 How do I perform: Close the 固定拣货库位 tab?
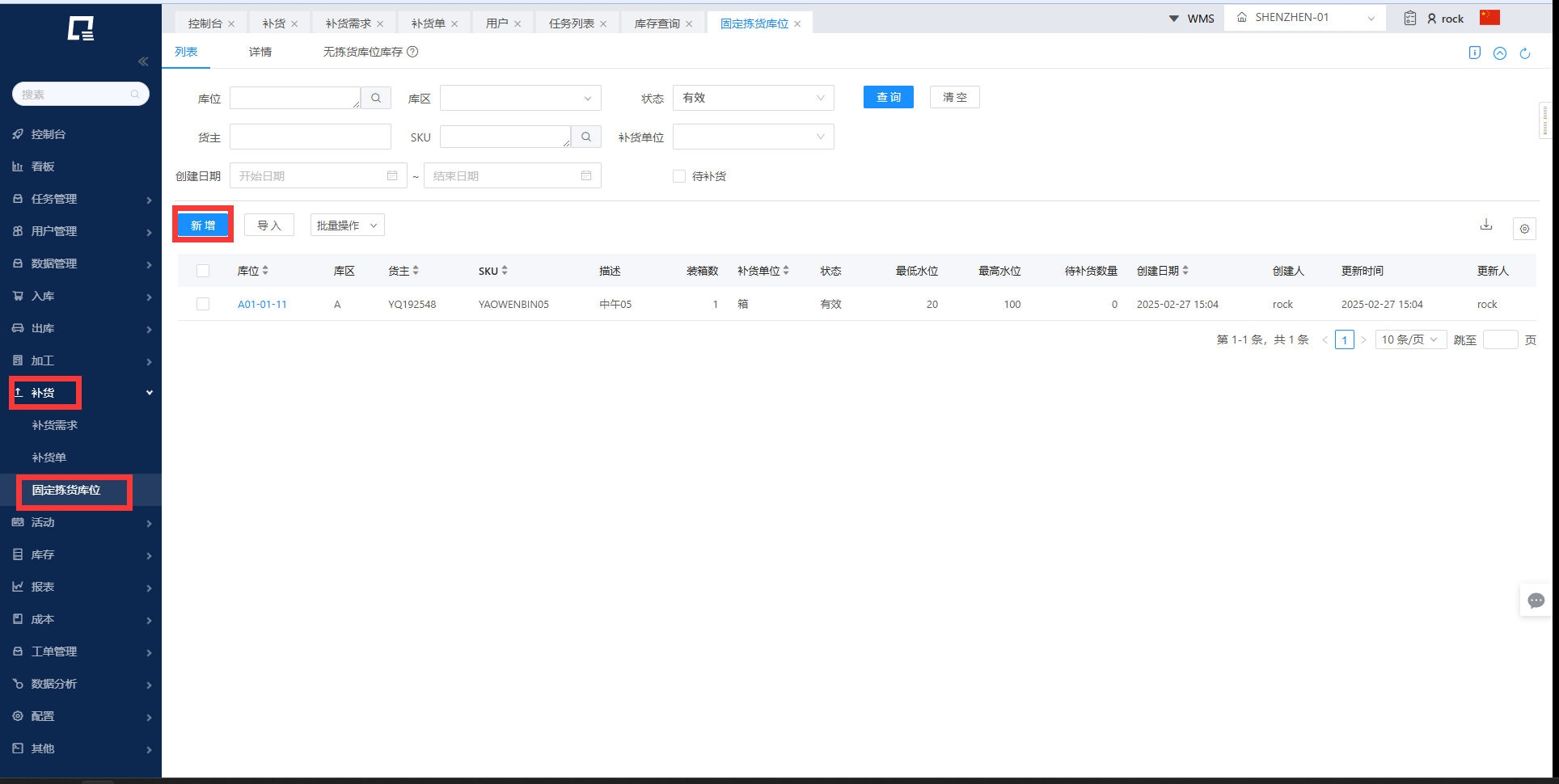[797, 24]
